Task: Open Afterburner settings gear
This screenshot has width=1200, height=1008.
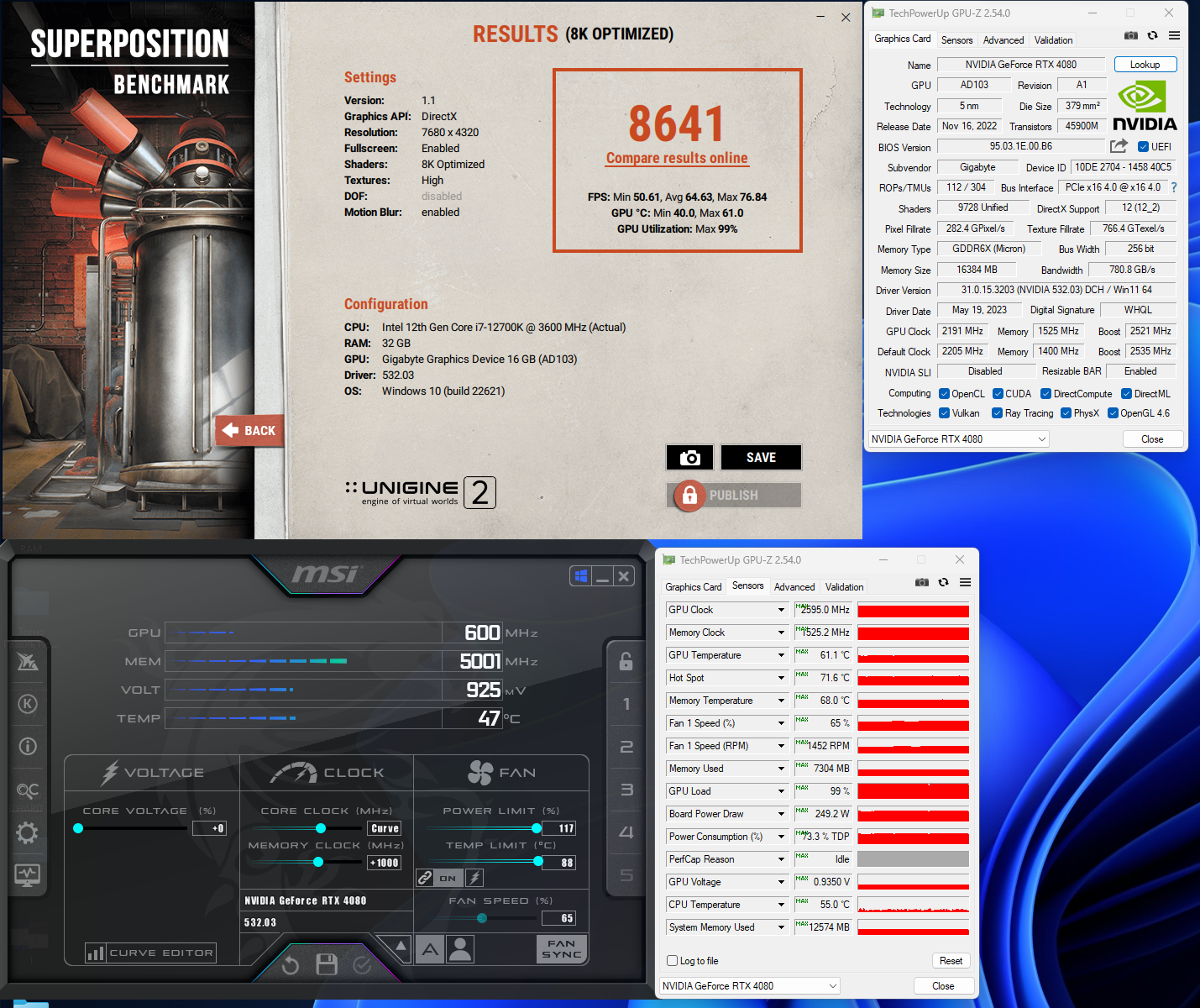Action: click(28, 832)
